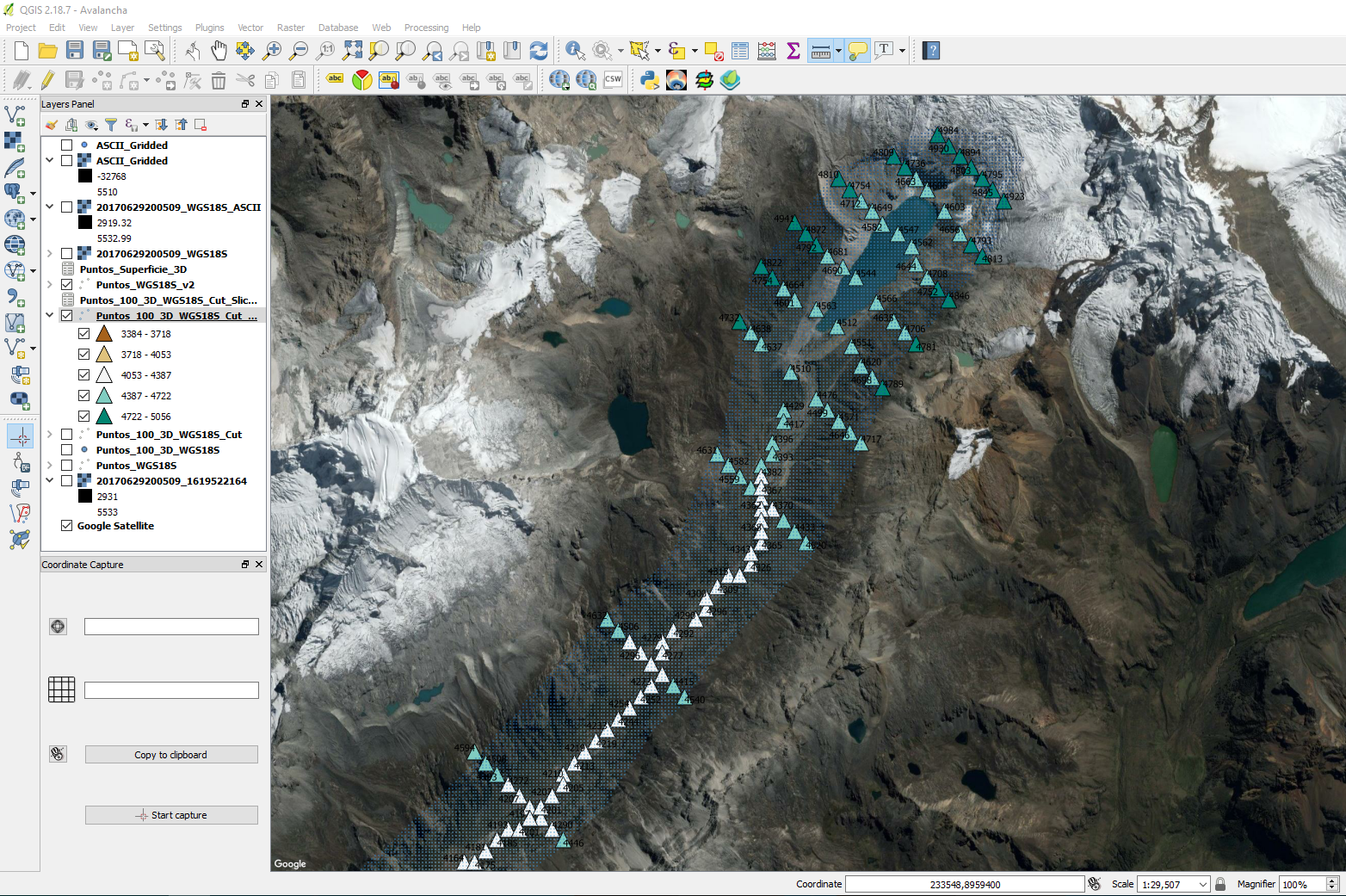
Task: Open the Help question mark icon
Action: pyautogui.click(x=931, y=51)
